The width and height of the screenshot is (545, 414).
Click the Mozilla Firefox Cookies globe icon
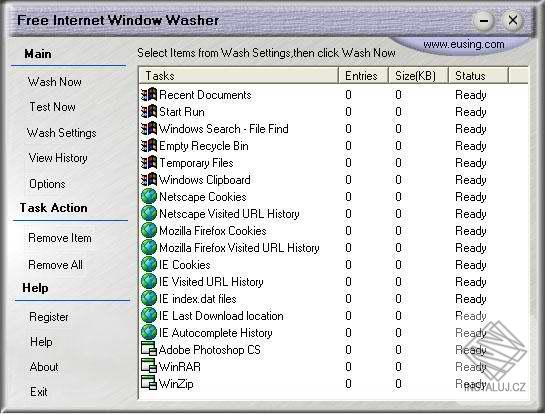coord(149,230)
